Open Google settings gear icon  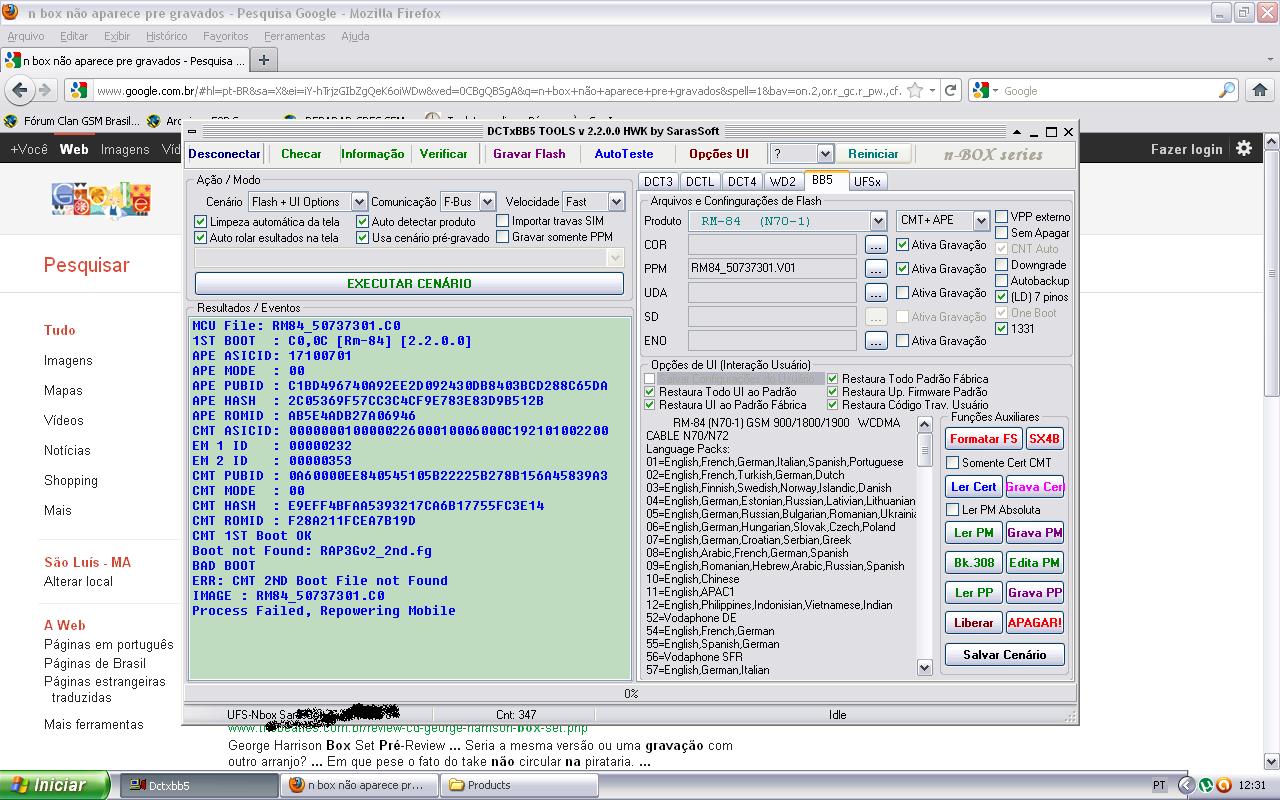point(1244,148)
